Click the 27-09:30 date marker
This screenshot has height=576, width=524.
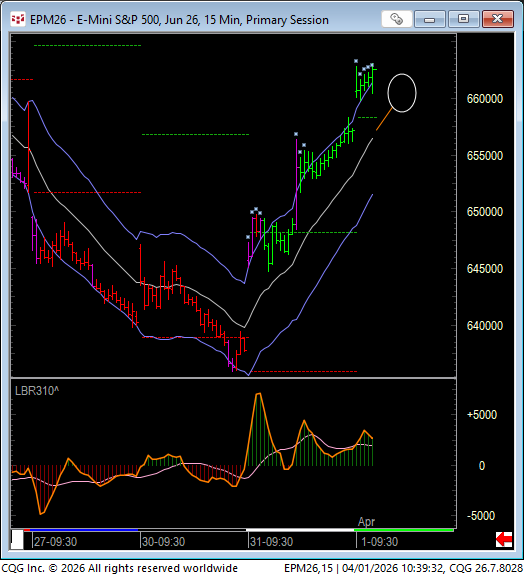(x=55, y=541)
